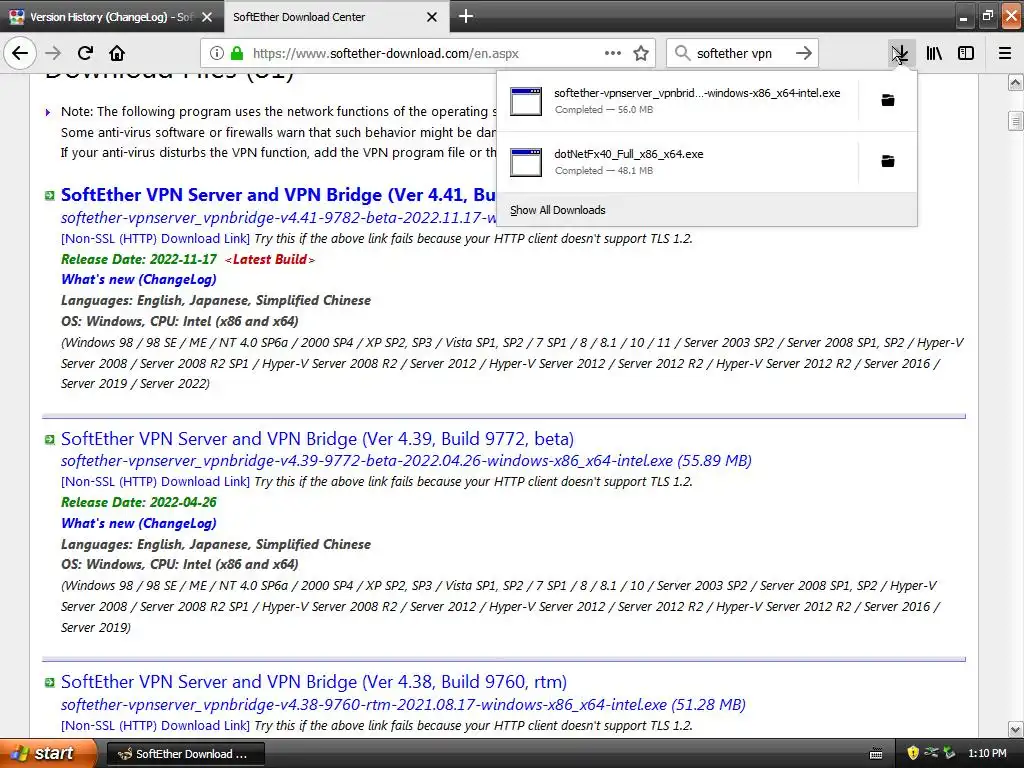This screenshot has width=1024, height=768.
Task: Open SoftEther VPN Server Ver 4.38 heading link
Action: point(313,682)
